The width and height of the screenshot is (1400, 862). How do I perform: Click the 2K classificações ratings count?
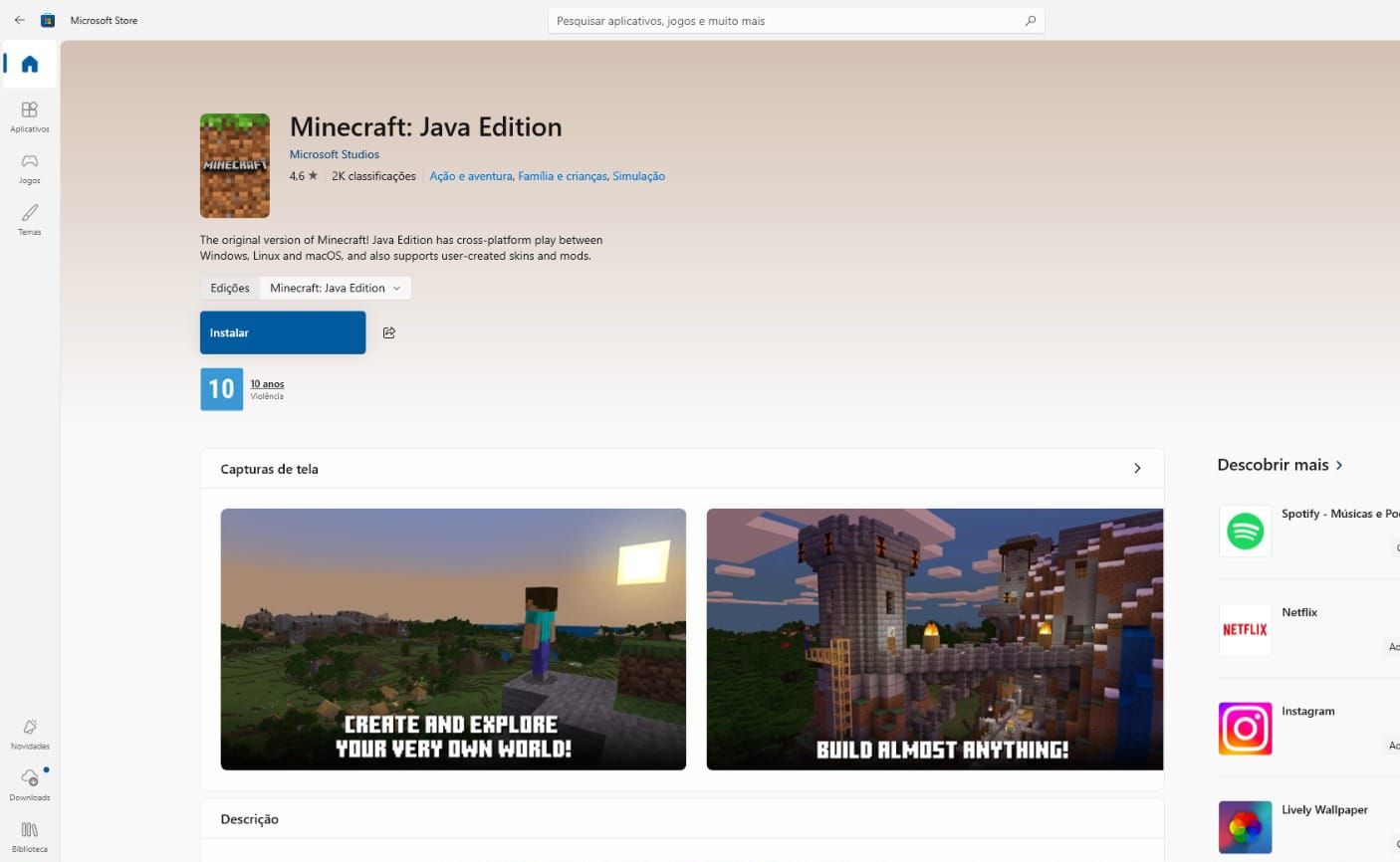click(373, 176)
